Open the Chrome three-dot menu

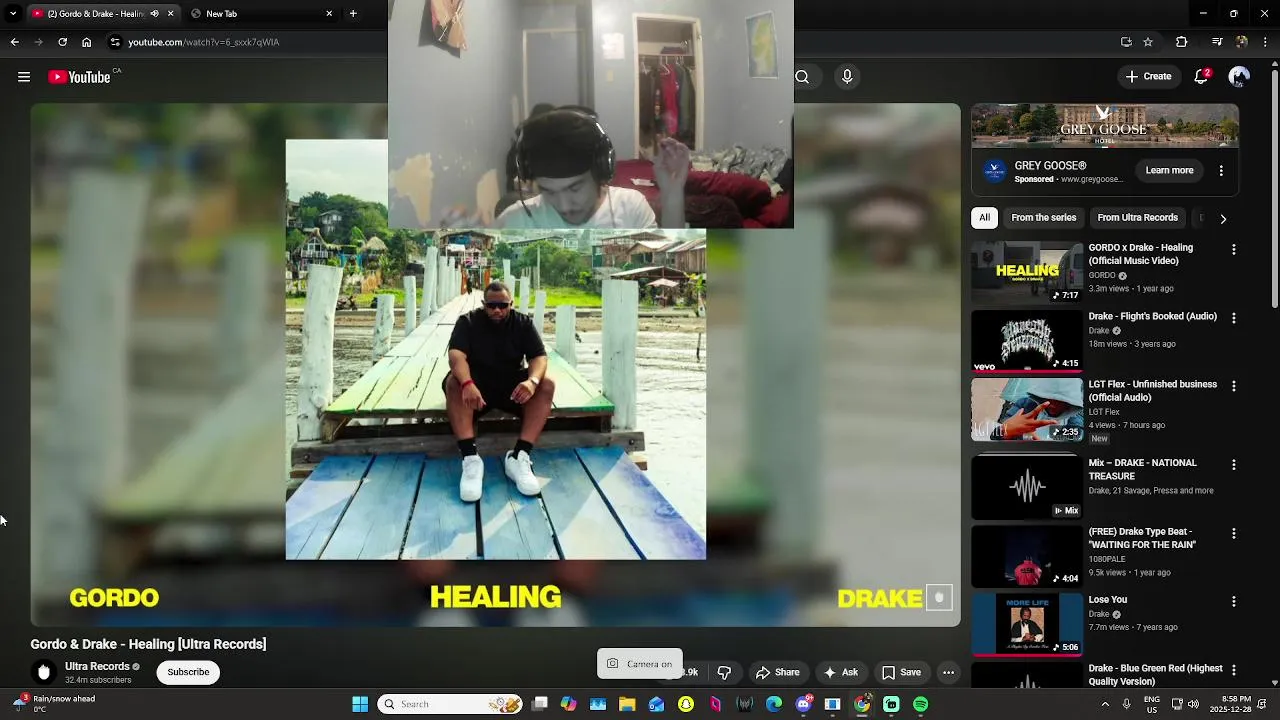1266,42
